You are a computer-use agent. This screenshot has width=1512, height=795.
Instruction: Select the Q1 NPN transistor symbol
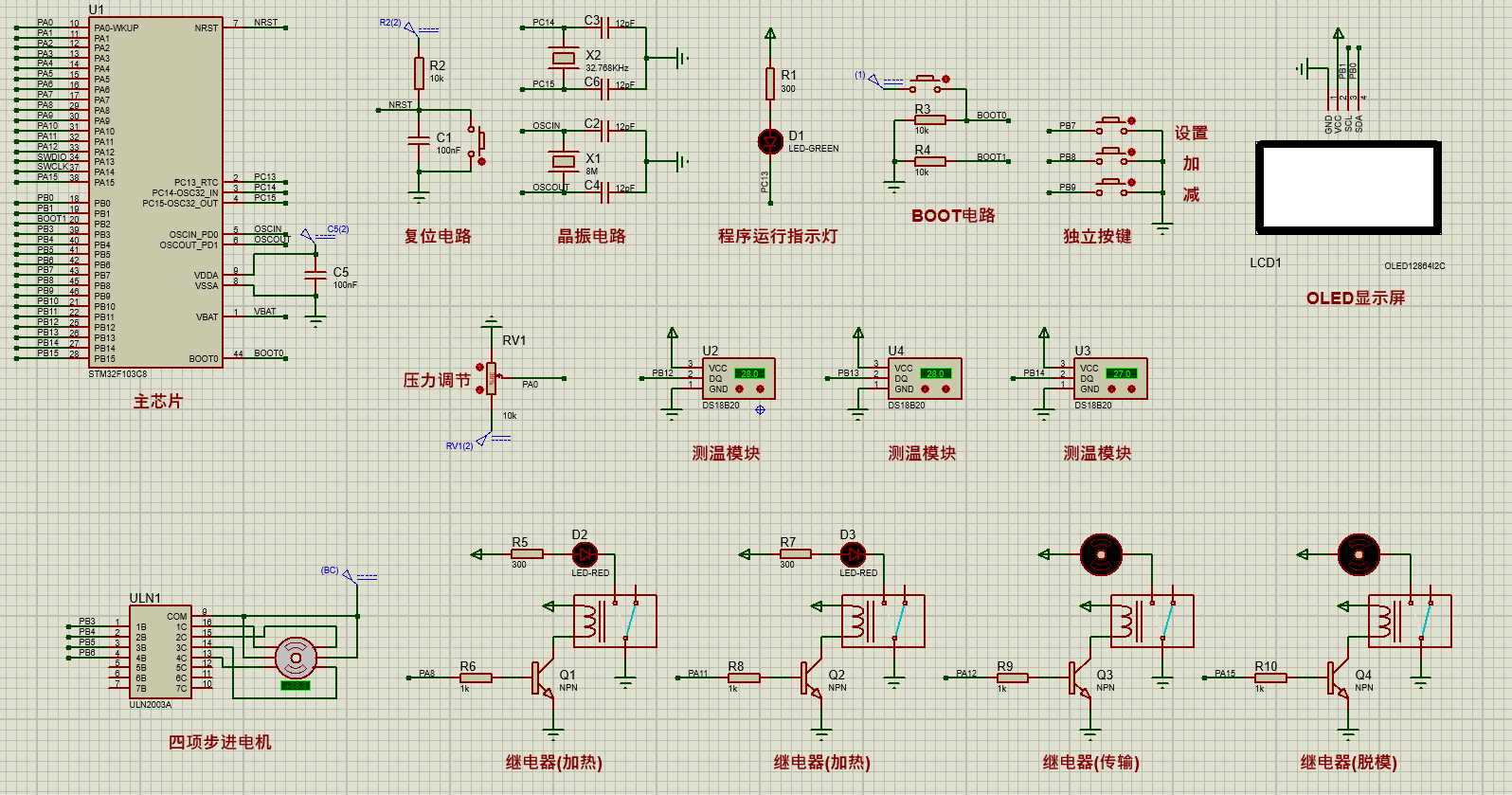tap(542, 679)
